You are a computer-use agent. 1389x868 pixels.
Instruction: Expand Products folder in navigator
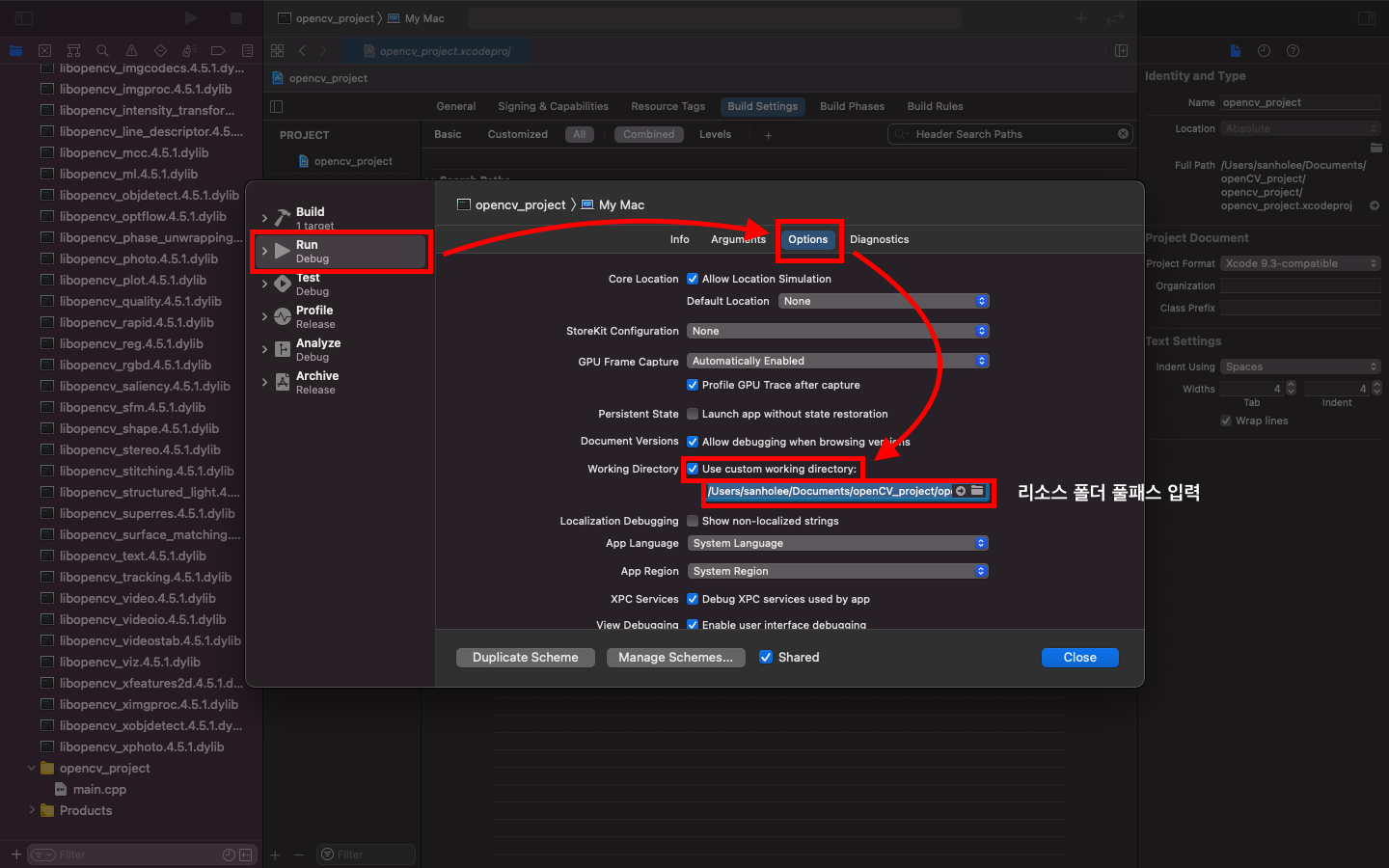coord(32,810)
